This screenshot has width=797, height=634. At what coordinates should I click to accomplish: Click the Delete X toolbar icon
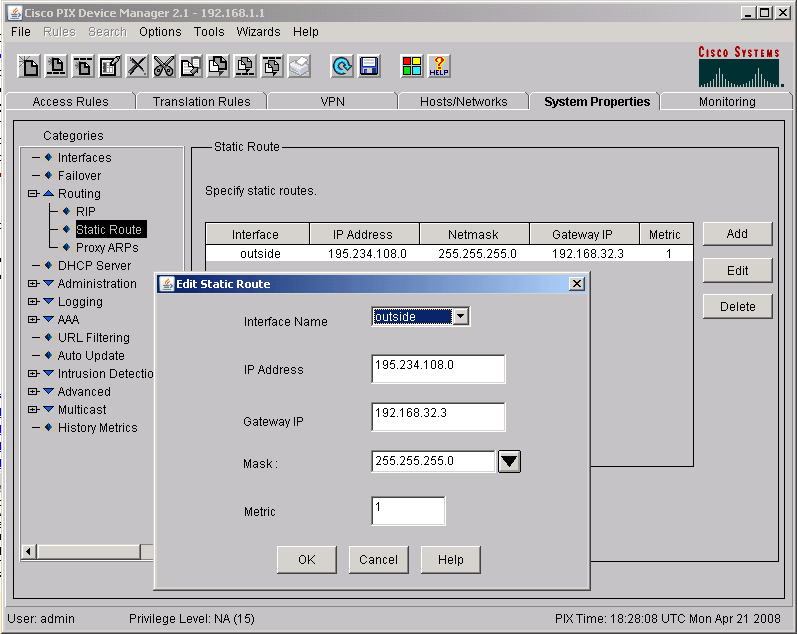(137, 66)
